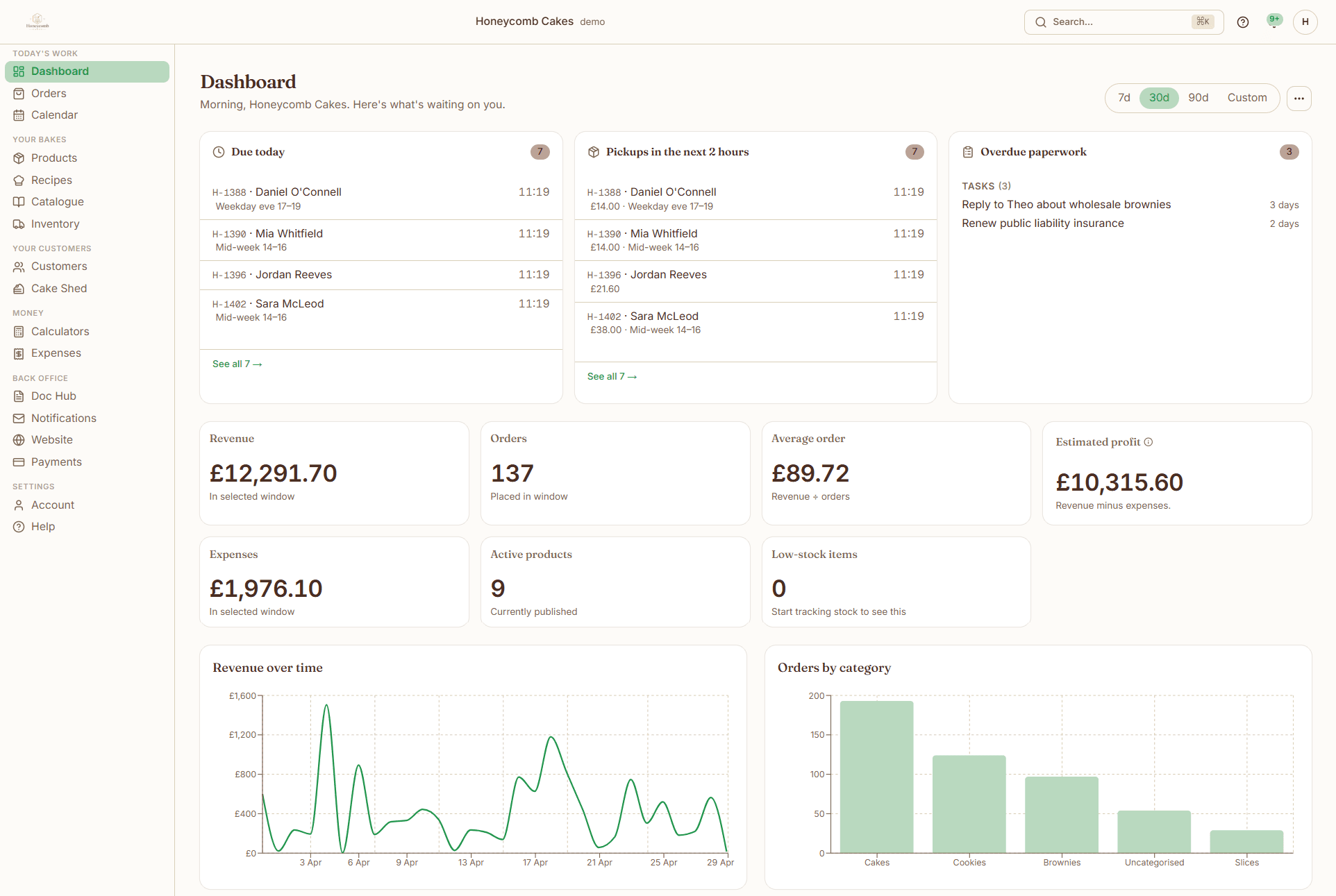
Task: Click the Orders icon in sidebar
Action: click(19, 94)
